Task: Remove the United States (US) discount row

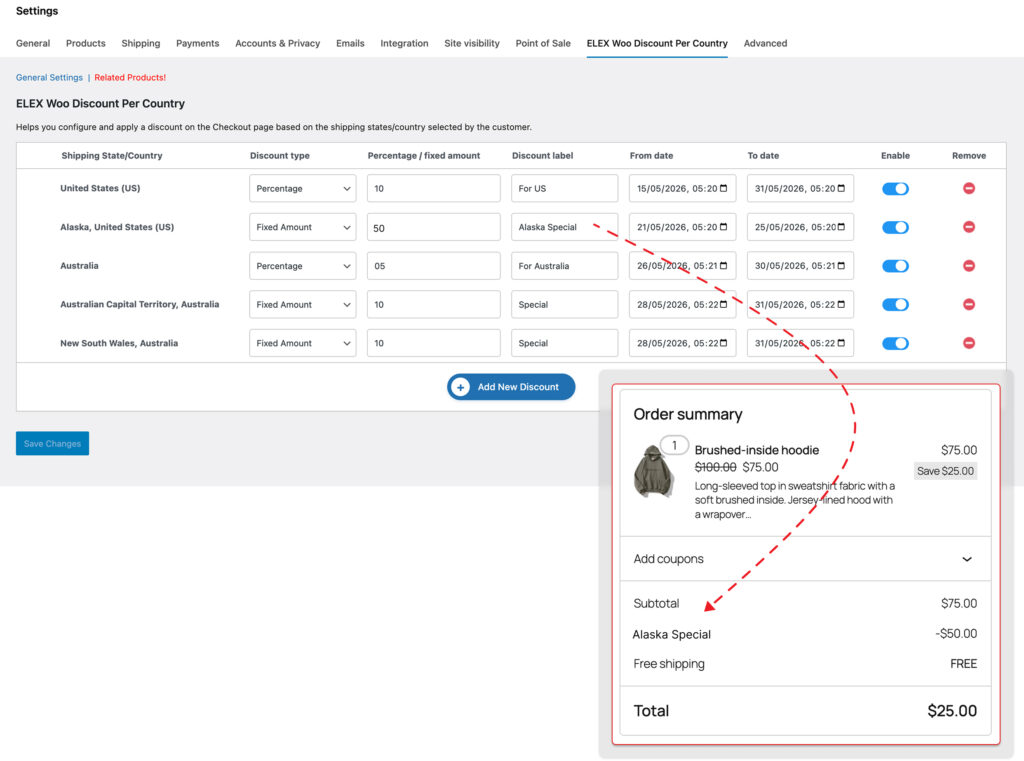Action: 968,188
